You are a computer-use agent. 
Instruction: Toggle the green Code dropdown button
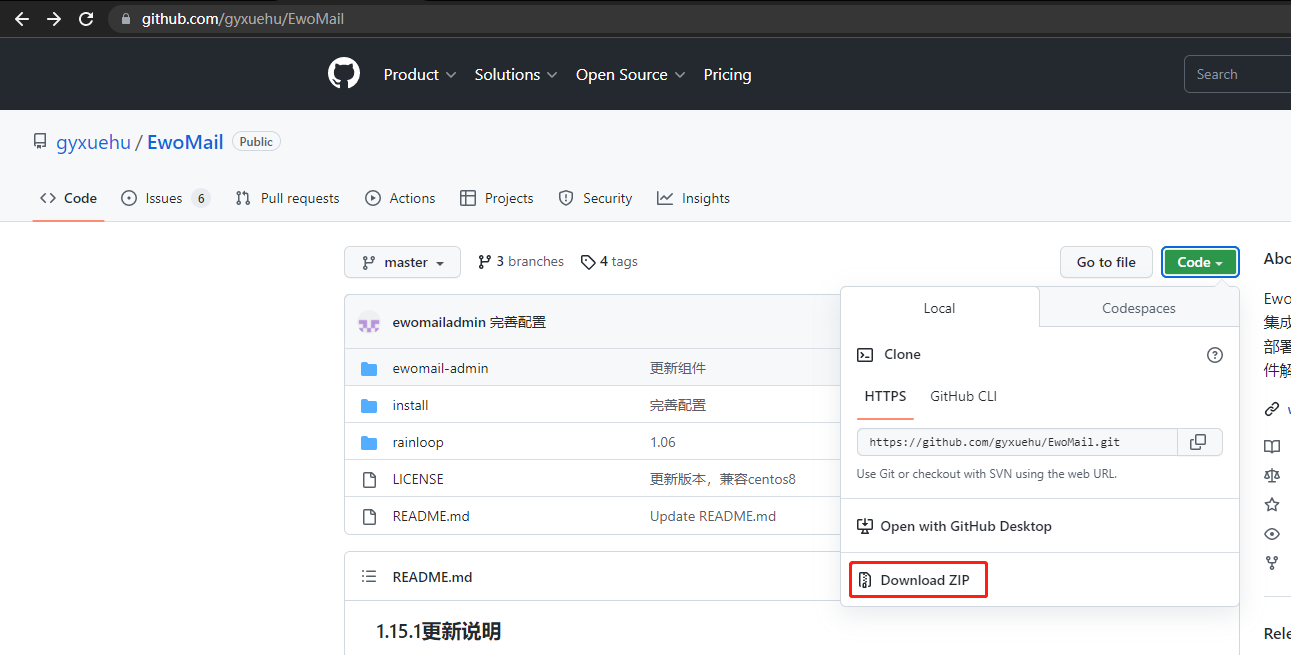(x=1201, y=262)
